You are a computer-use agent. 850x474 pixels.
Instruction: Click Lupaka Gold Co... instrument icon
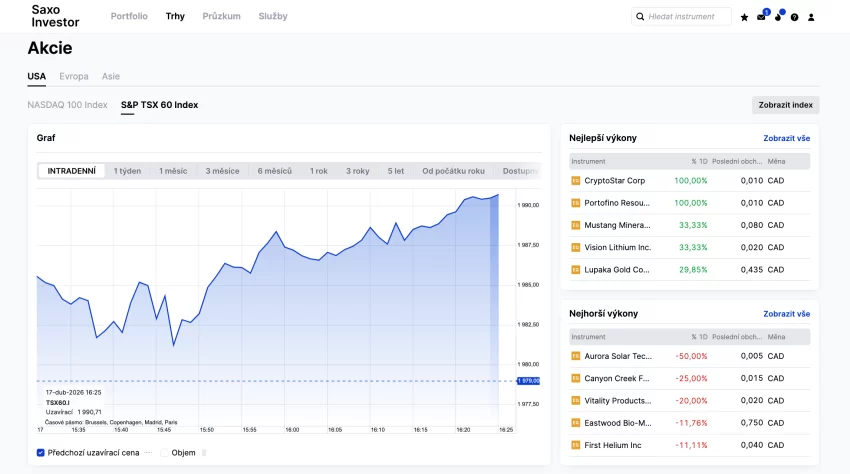[x=576, y=270]
